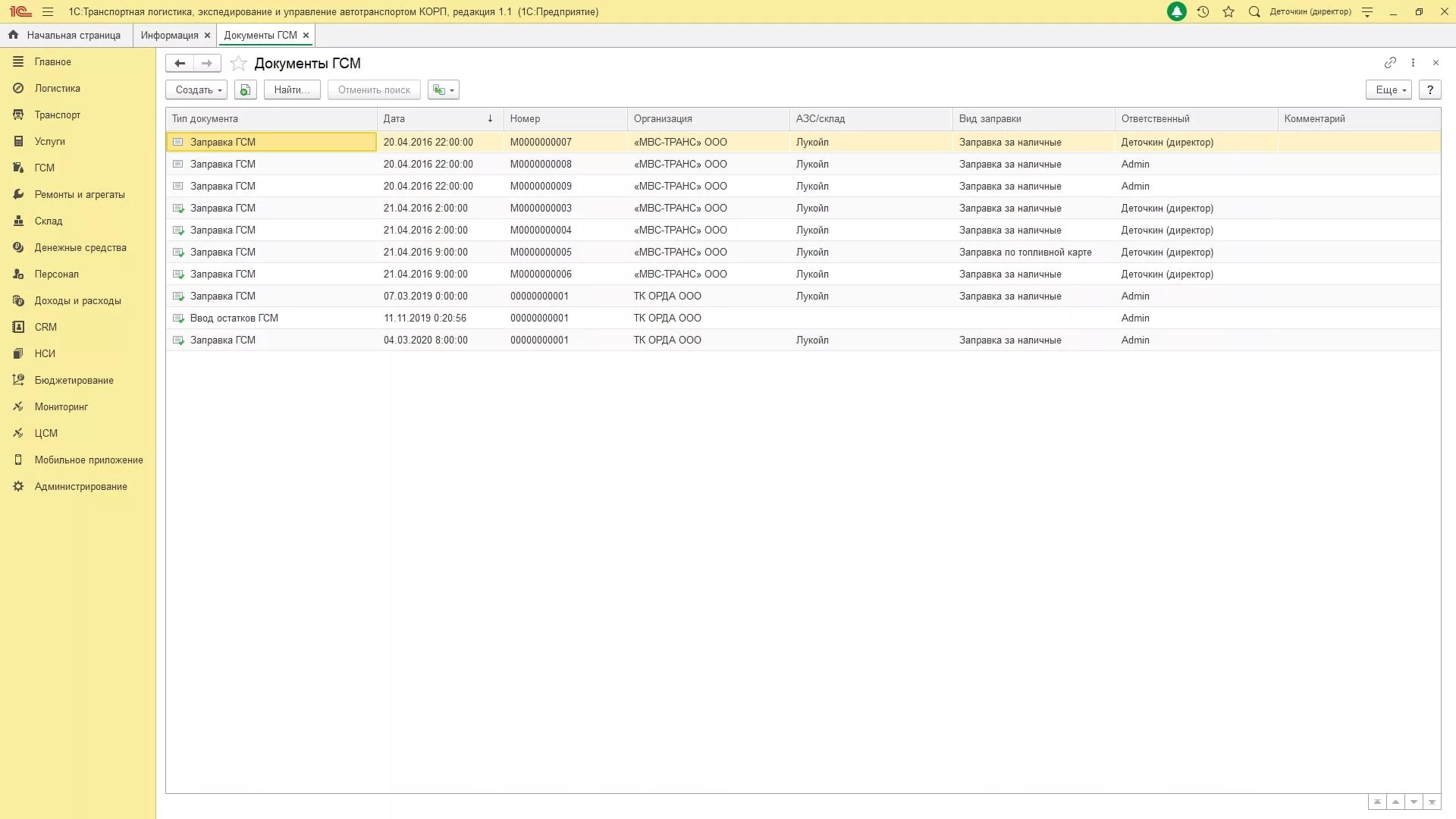1456x819 pixels.
Task: Expand the Еще menu
Action: [1389, 89]
